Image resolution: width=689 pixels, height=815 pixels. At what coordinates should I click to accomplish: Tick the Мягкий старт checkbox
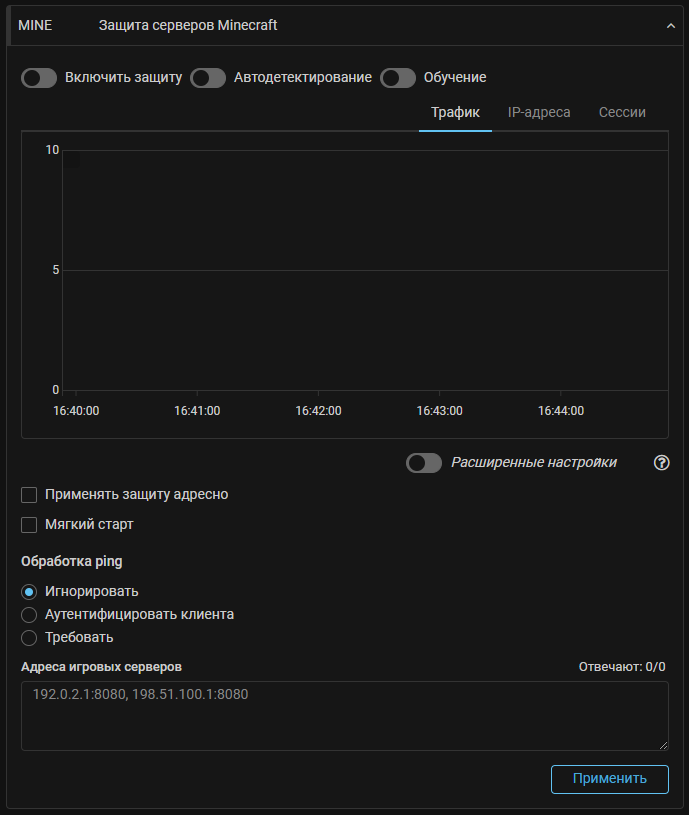coord(29,524)
